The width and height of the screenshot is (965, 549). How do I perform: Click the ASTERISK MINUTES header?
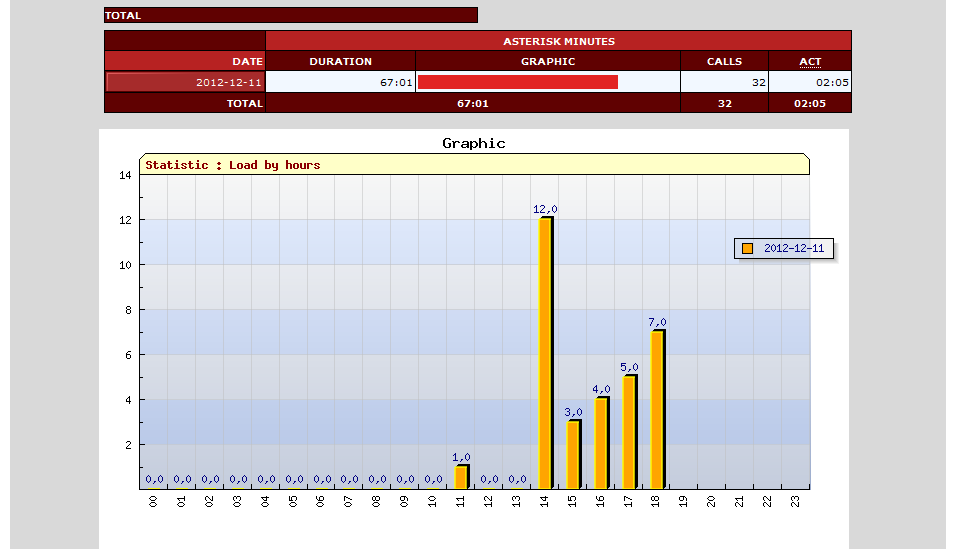coord(559,41)
